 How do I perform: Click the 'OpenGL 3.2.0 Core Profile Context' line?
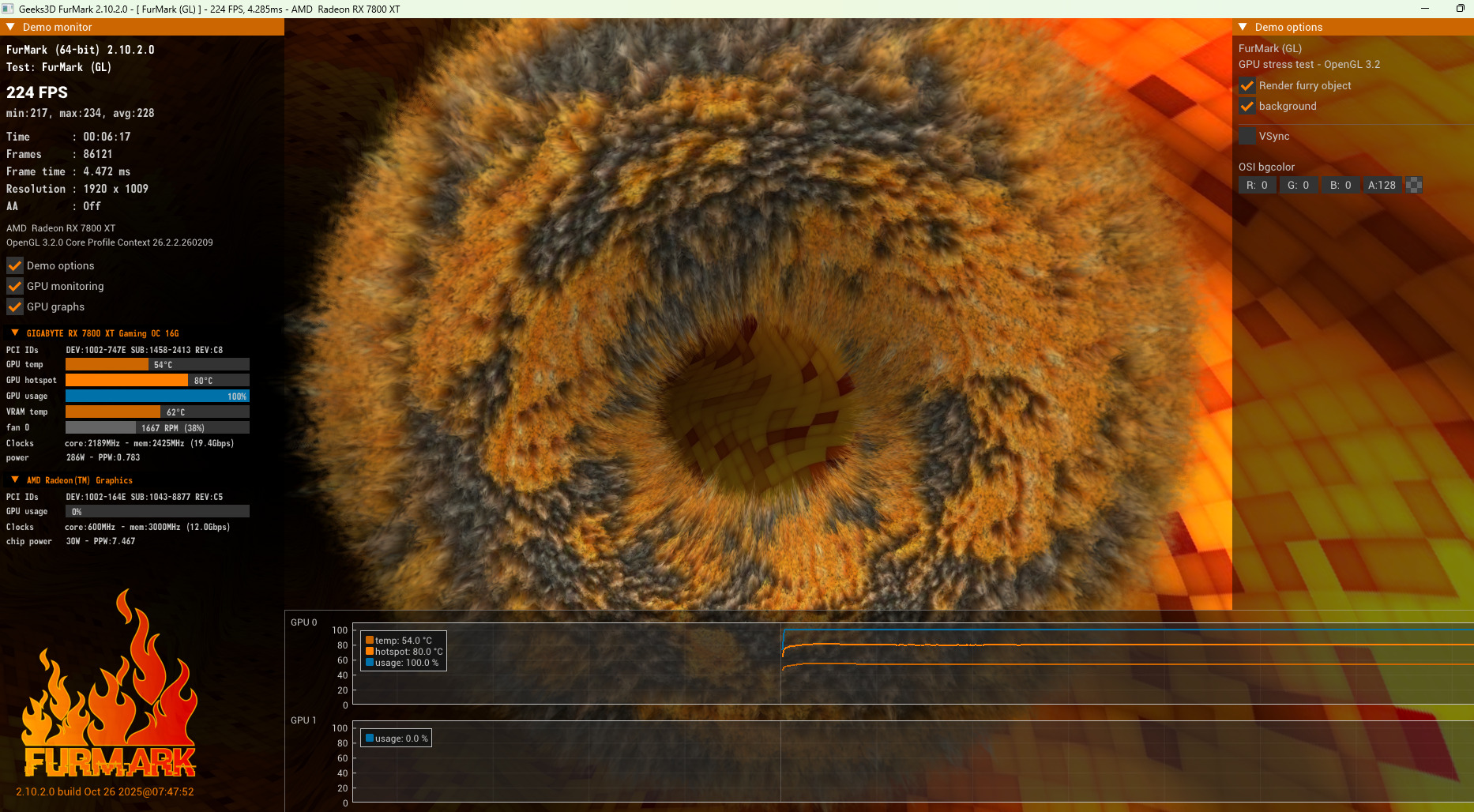pos(110,242)
